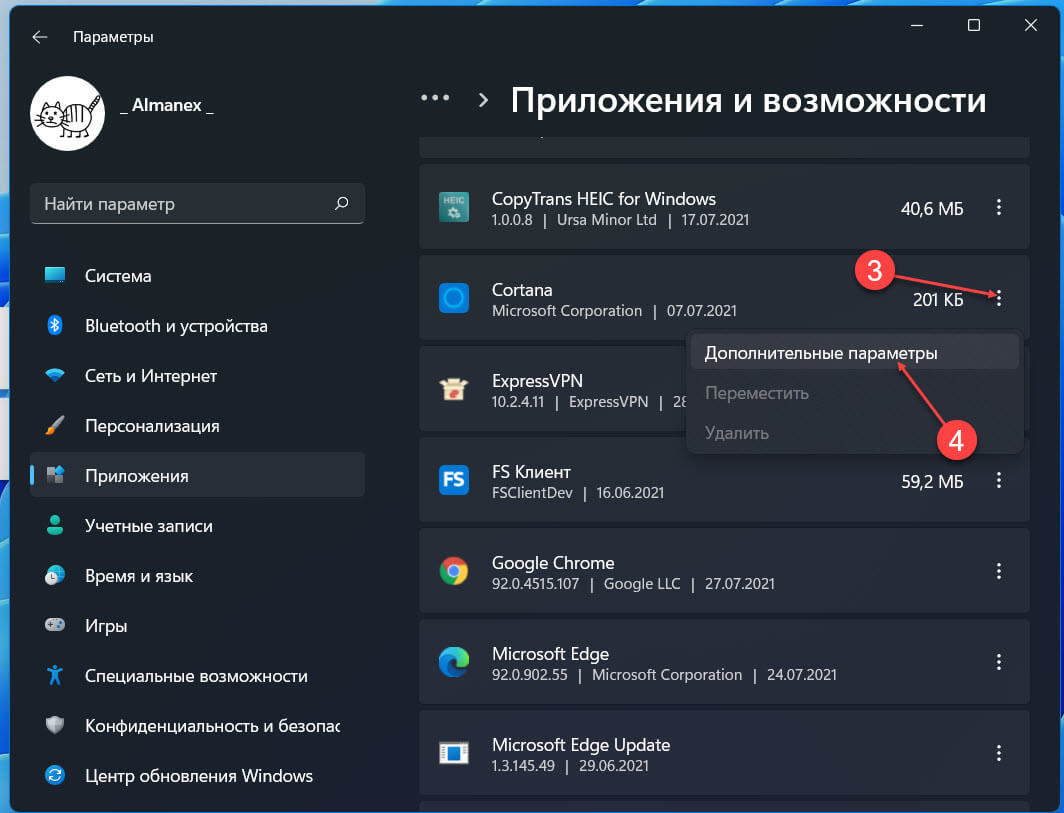Viewport: 1064px width, 813px height.
Task: Click the Bluetooth icon in sidebar
Action: [x=55, y=325]
